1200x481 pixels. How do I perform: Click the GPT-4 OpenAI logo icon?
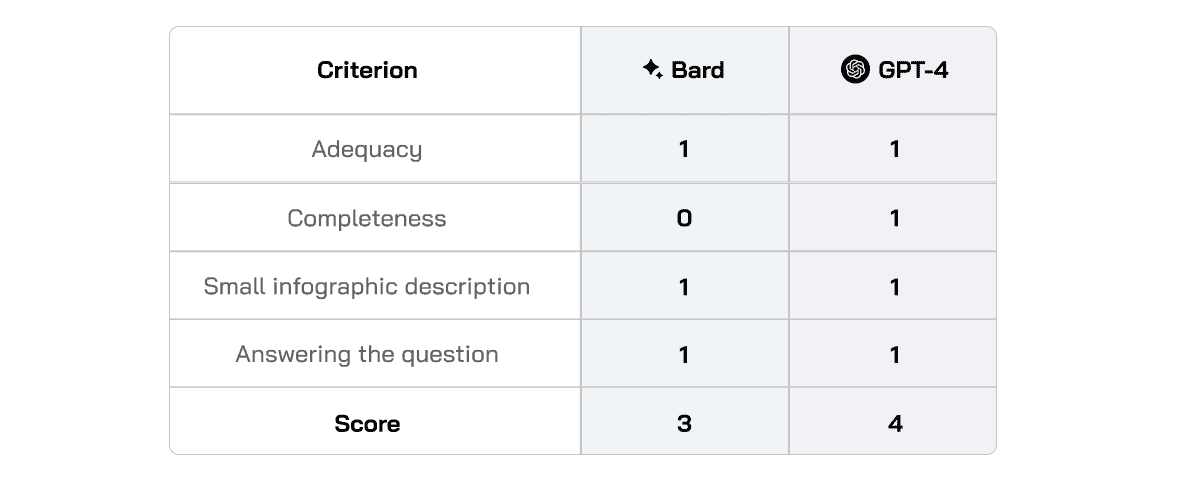tap(855, 70)
